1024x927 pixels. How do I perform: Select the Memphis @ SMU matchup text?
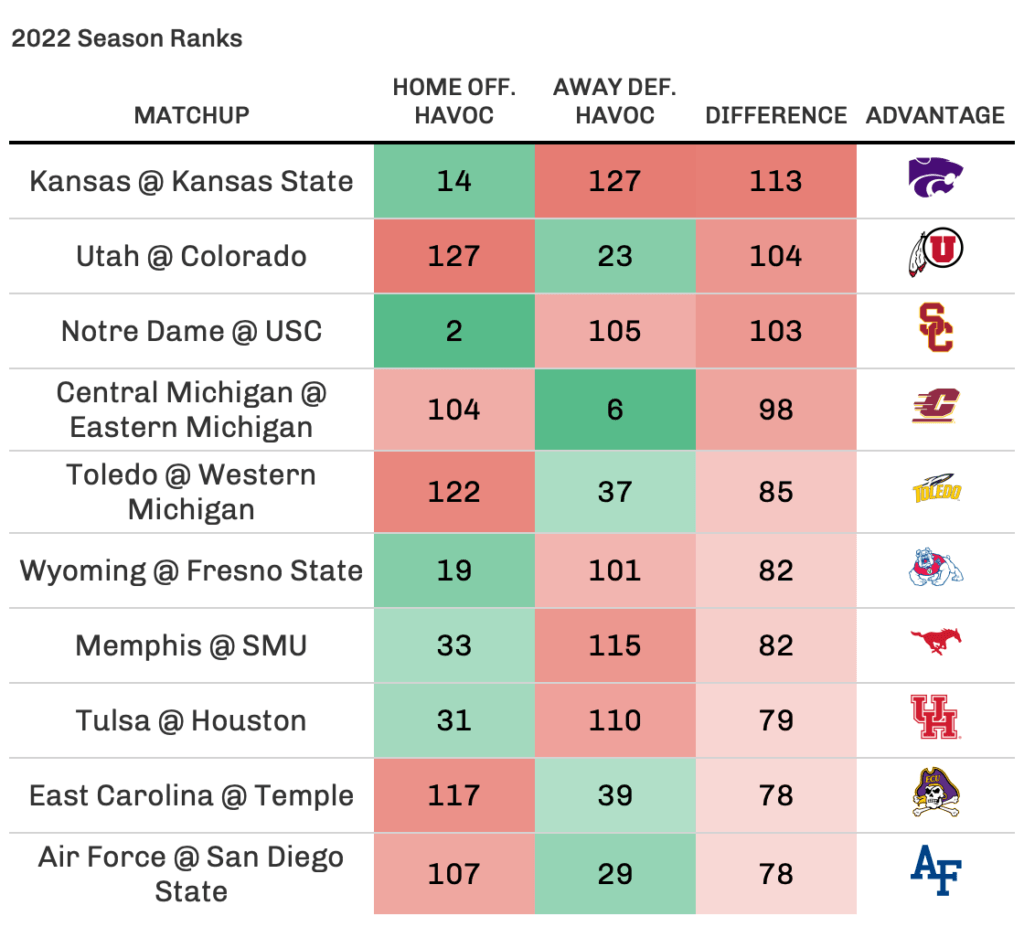coord(191,645)
